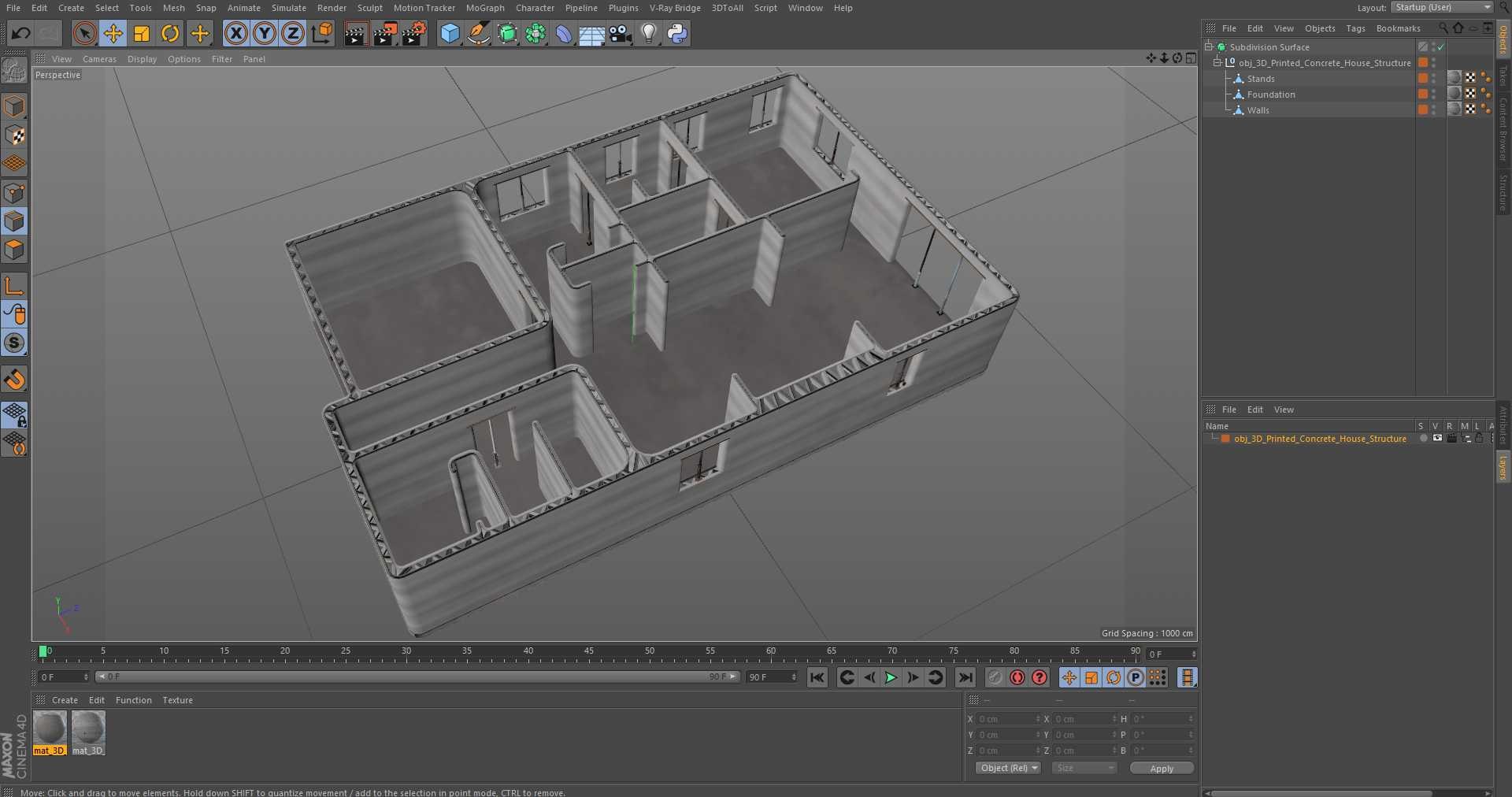This screenshot has height=797, width=1512.
Task: Select the first mat_3D material swatch
Action: click(x=50, y=732)
